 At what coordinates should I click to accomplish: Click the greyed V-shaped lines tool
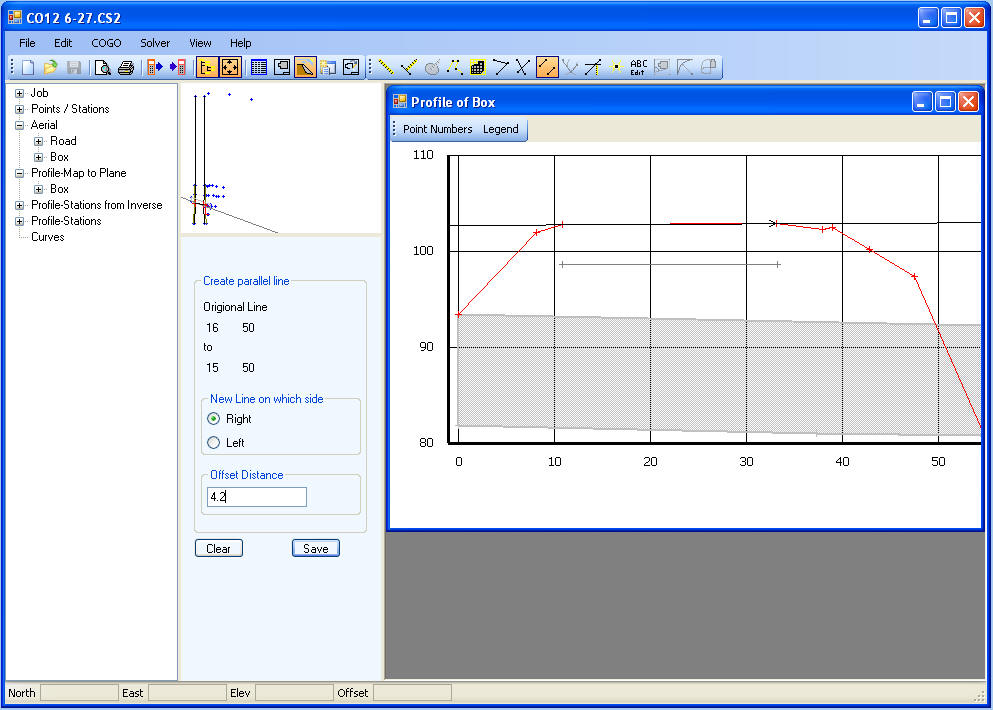pyautogui.click(x=570, y=67)
